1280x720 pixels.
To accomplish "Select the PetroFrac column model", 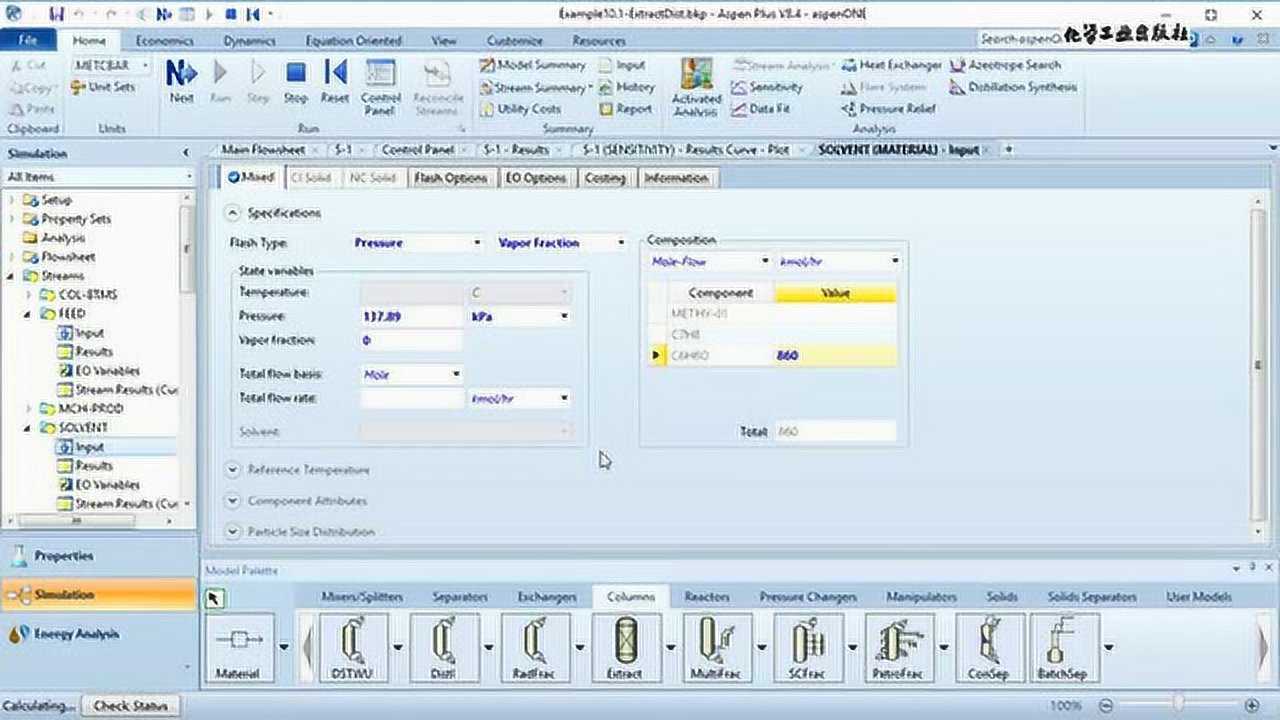I will (x=897, y=638).
